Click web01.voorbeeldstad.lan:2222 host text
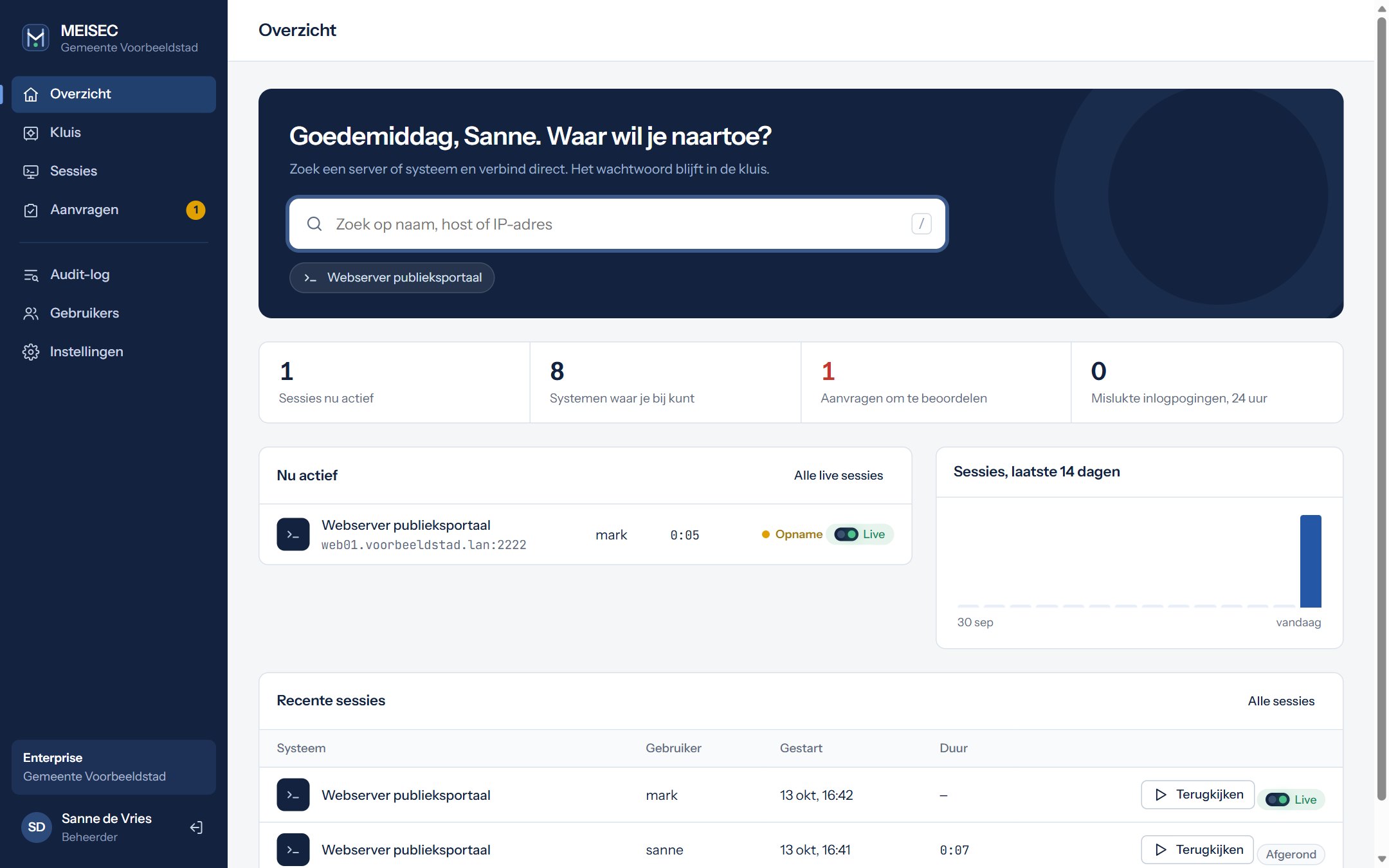The height and width of the screenshot is (868, 1389). click(424, 545)
